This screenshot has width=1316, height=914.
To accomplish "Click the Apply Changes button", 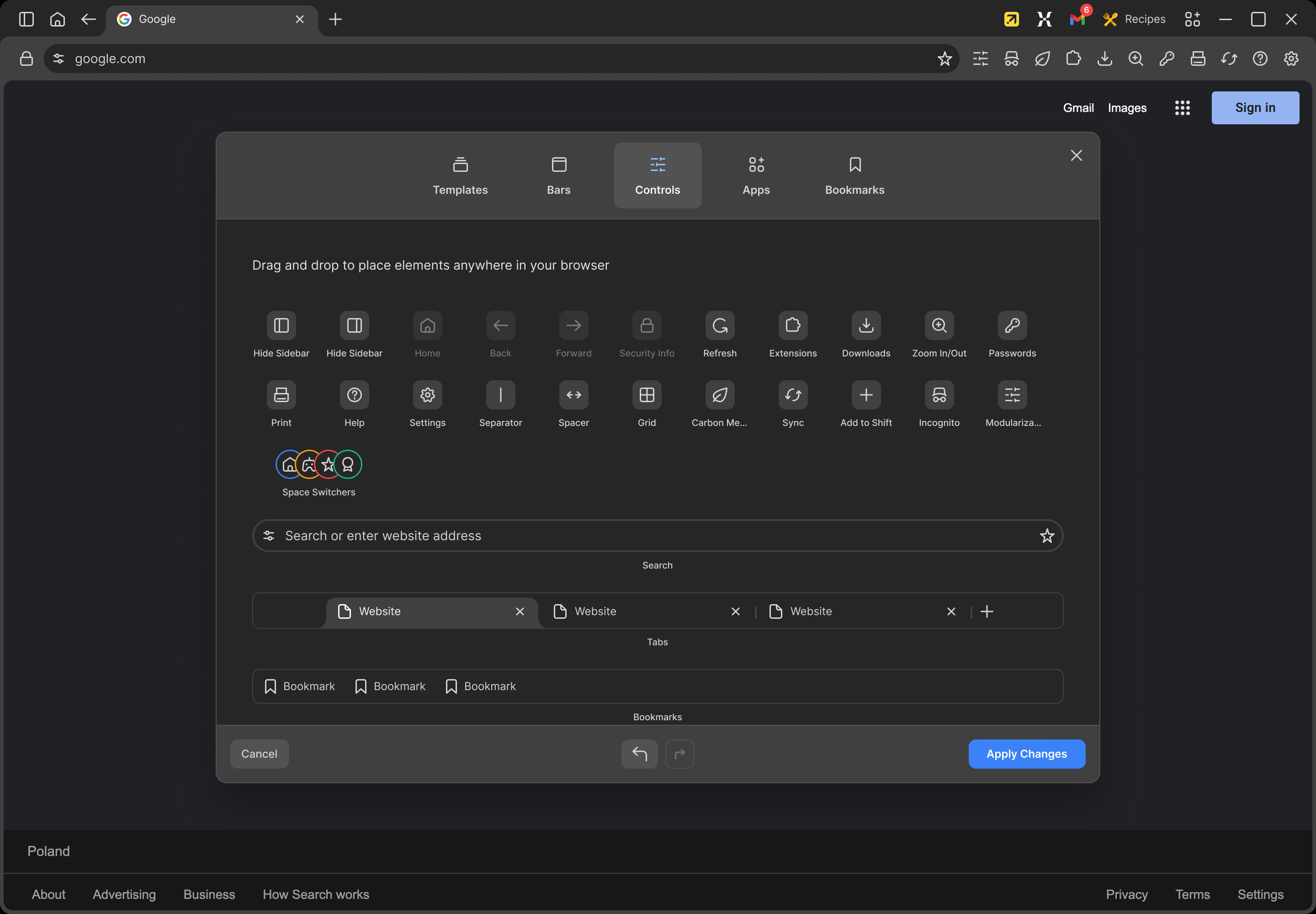I will click(x=1026, y=754).
